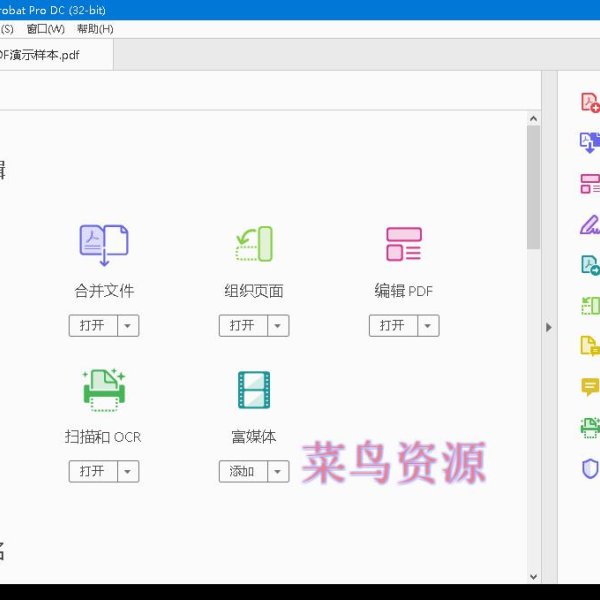Click 打开 button under 扫描和 OCR

click(x=93, y=471)
